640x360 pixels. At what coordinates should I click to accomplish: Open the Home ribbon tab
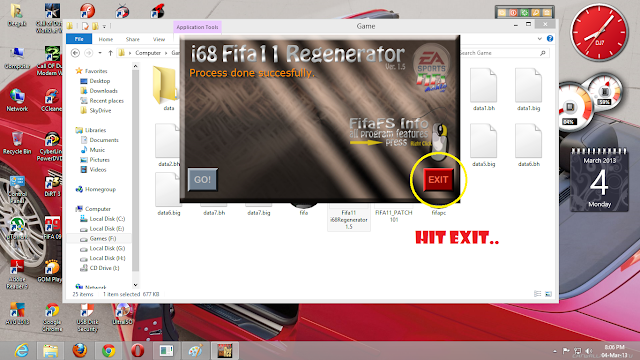106,39
